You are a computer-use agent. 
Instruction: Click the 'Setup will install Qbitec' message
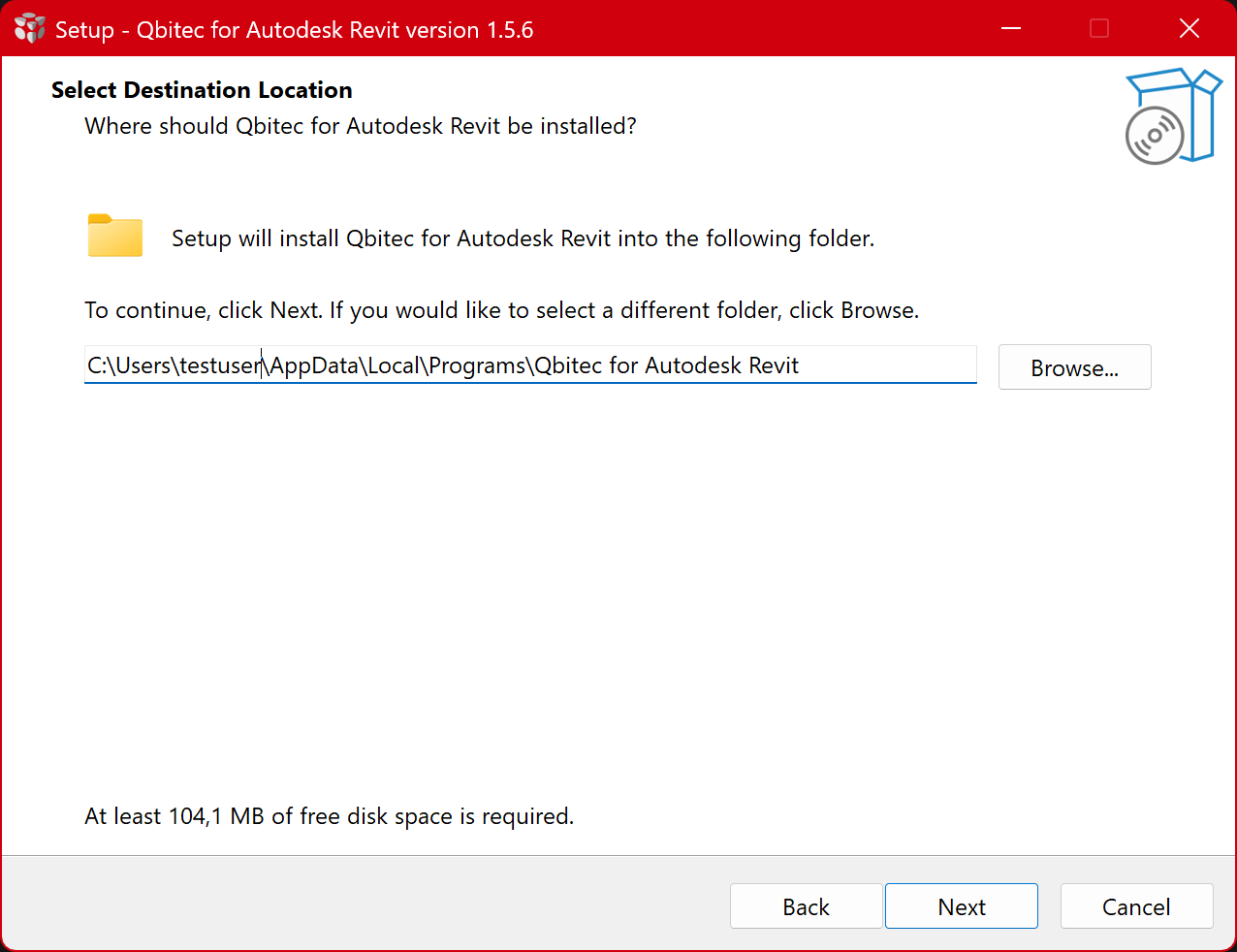coord(523,238)
